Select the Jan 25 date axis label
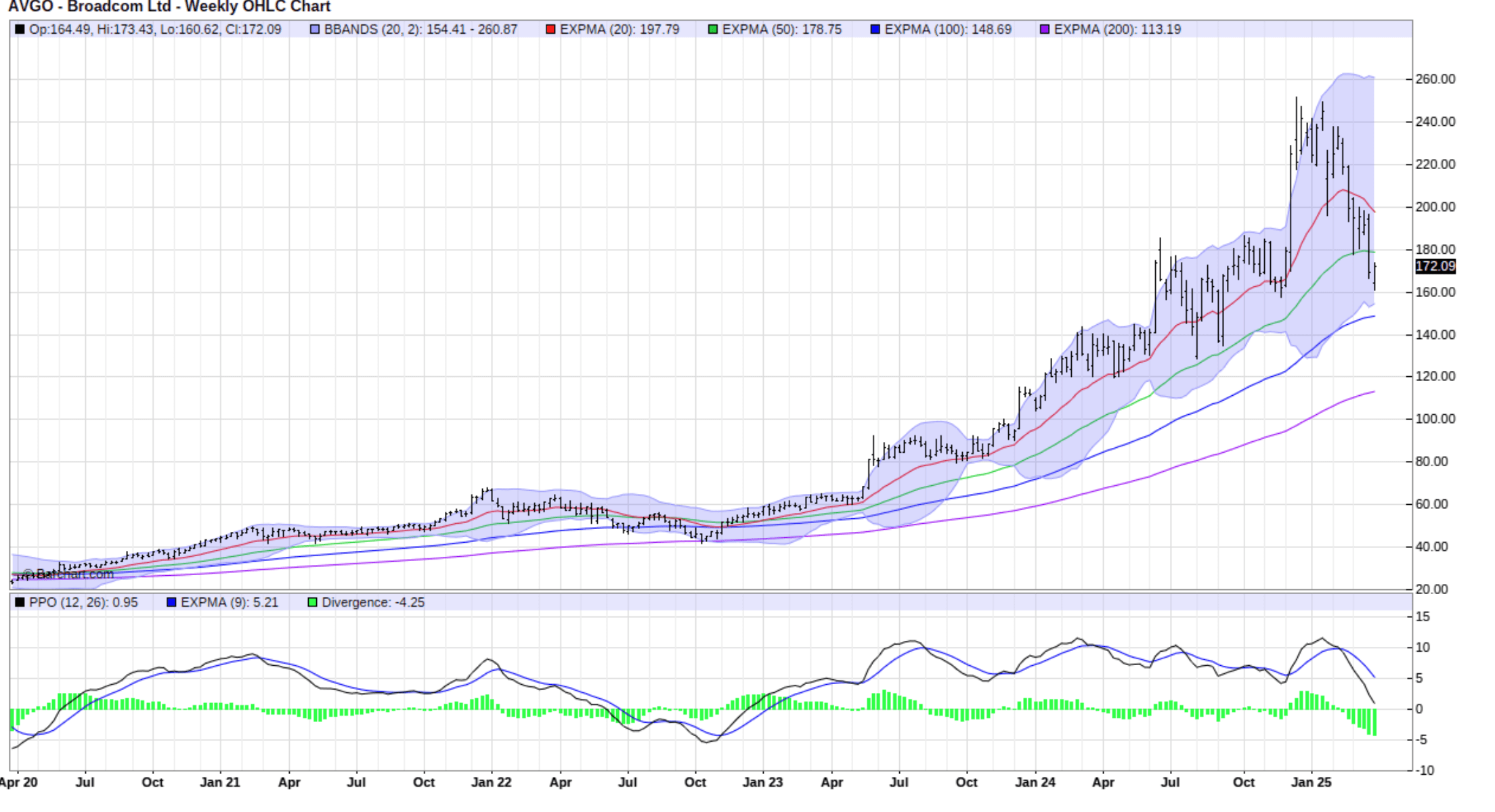The height and width of the screenshot is (812, 1495). tap(1311, 782)
